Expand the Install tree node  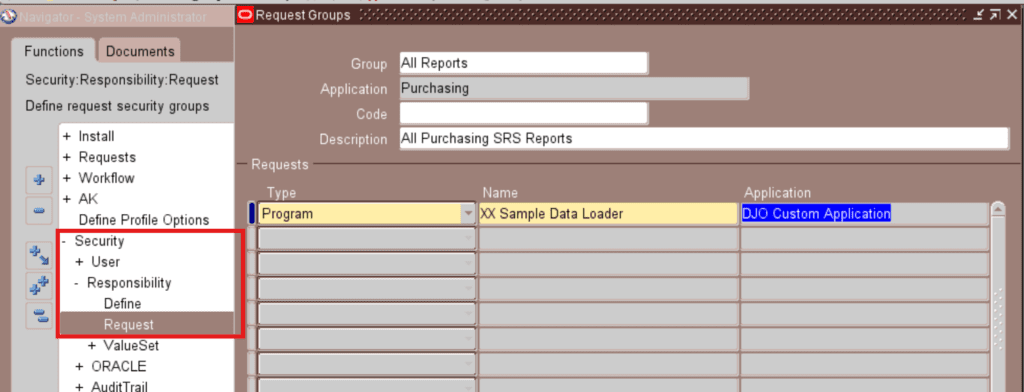click(x=67, y=137)
